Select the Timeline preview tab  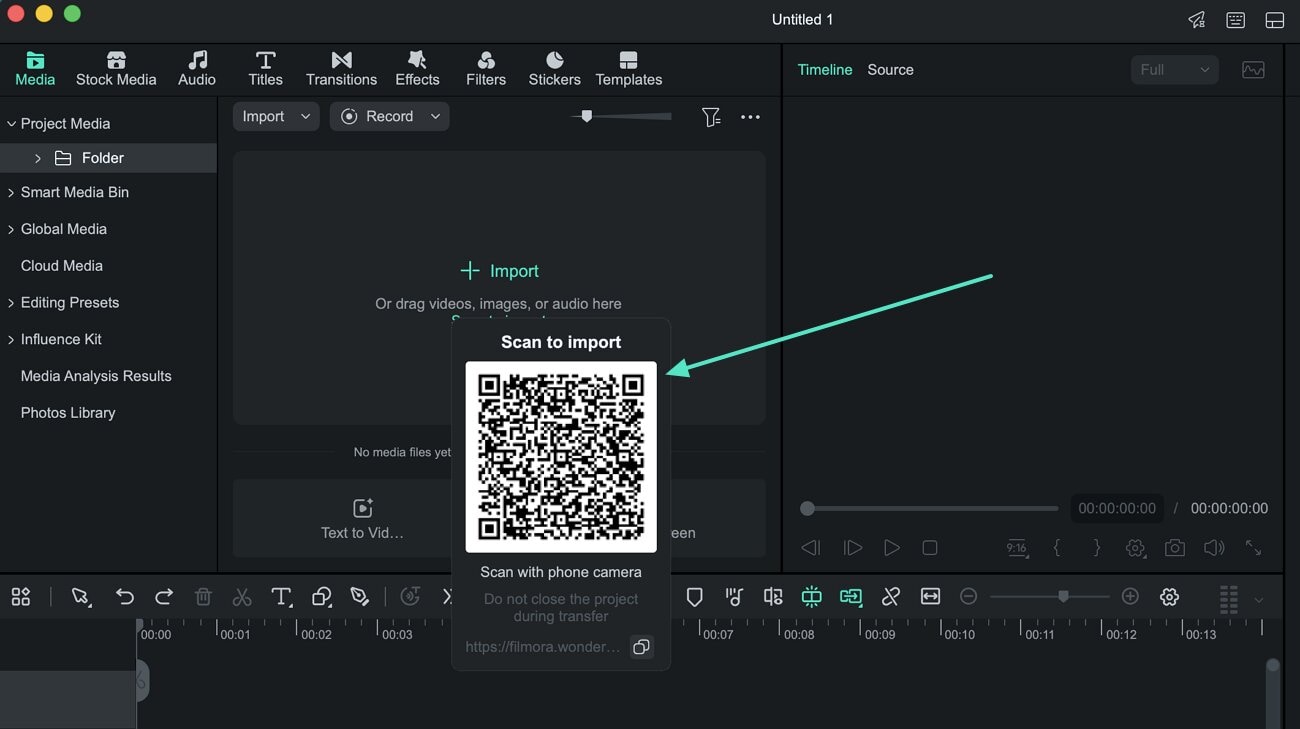825,70
